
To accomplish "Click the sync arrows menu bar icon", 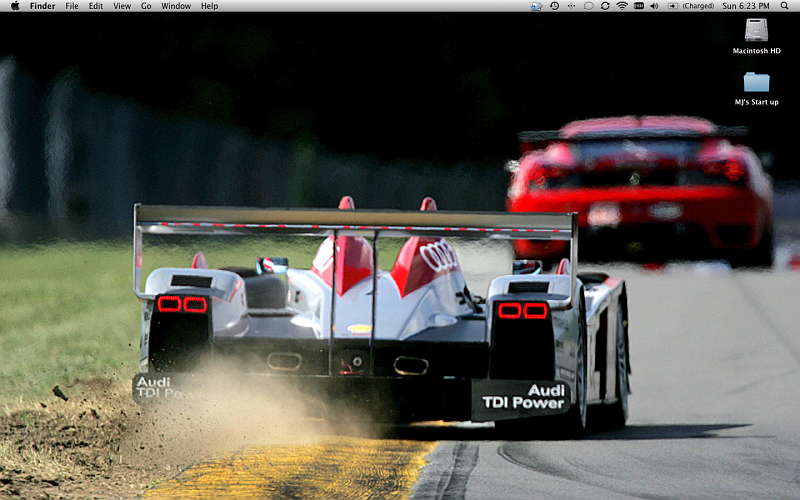I will [605, 6].
